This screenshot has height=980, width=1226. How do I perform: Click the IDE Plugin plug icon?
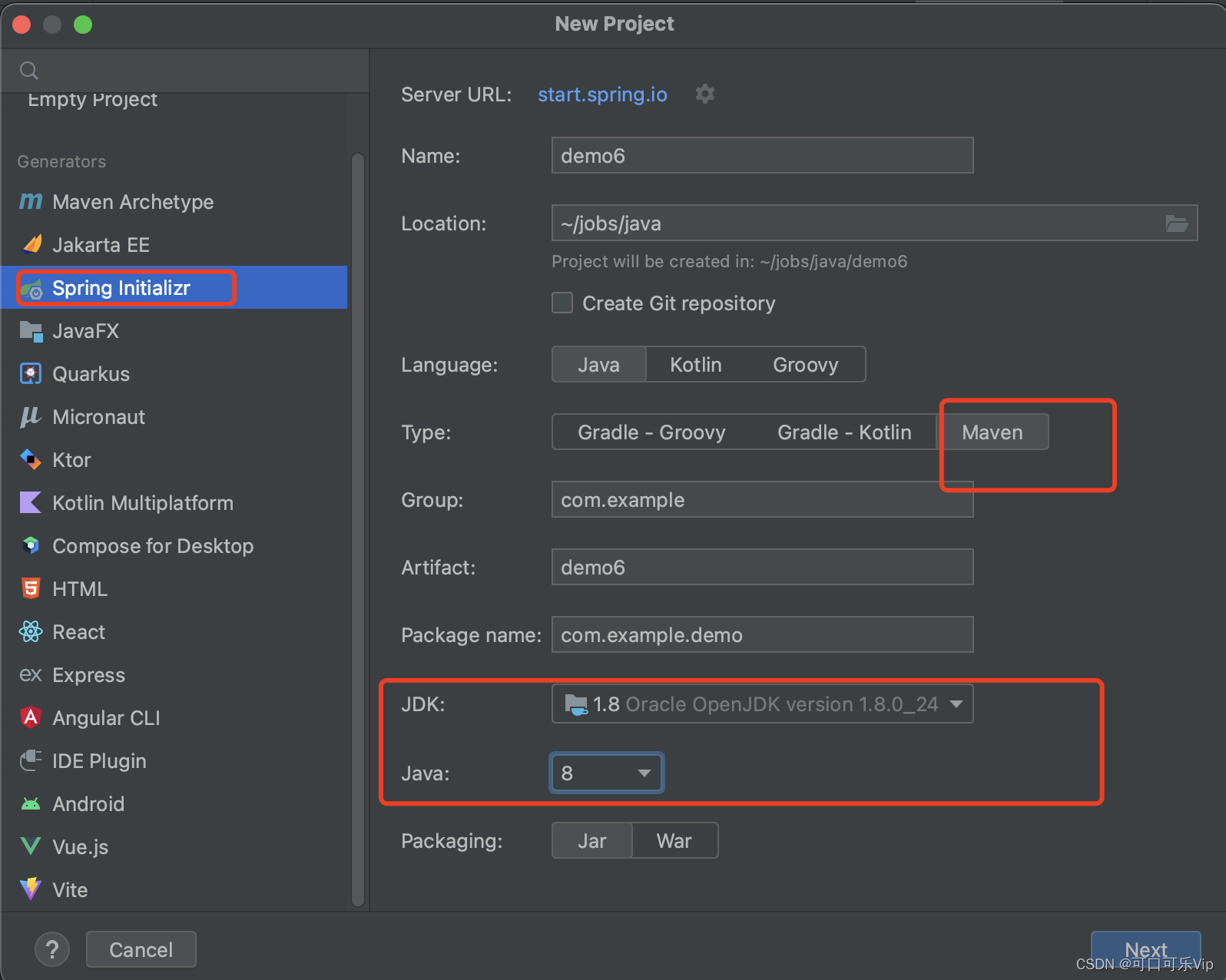point(31,760)
